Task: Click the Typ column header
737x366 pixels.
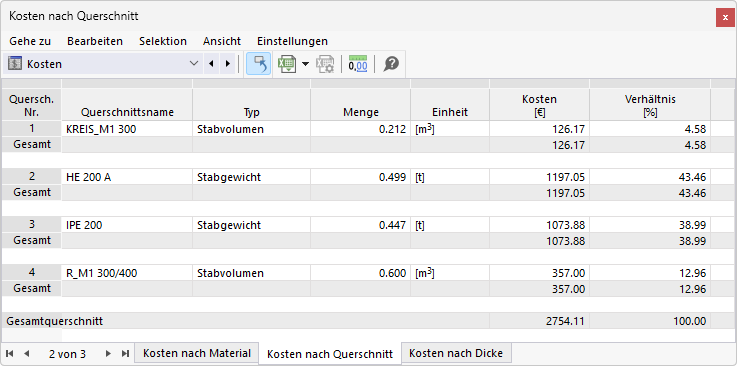Action: (251, 104)
